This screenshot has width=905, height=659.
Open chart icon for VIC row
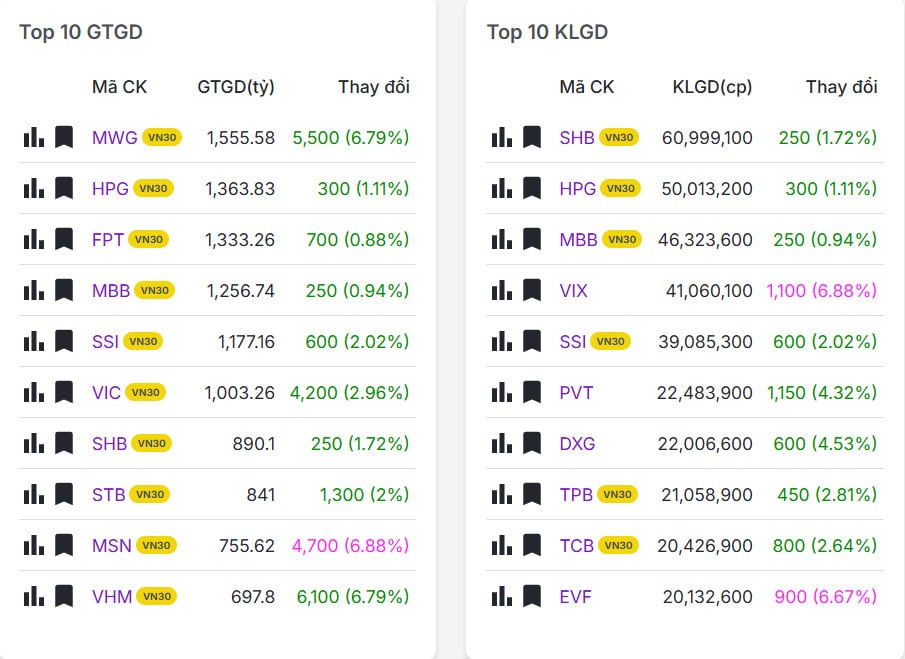pyautogui.click(x=33, y=392)
